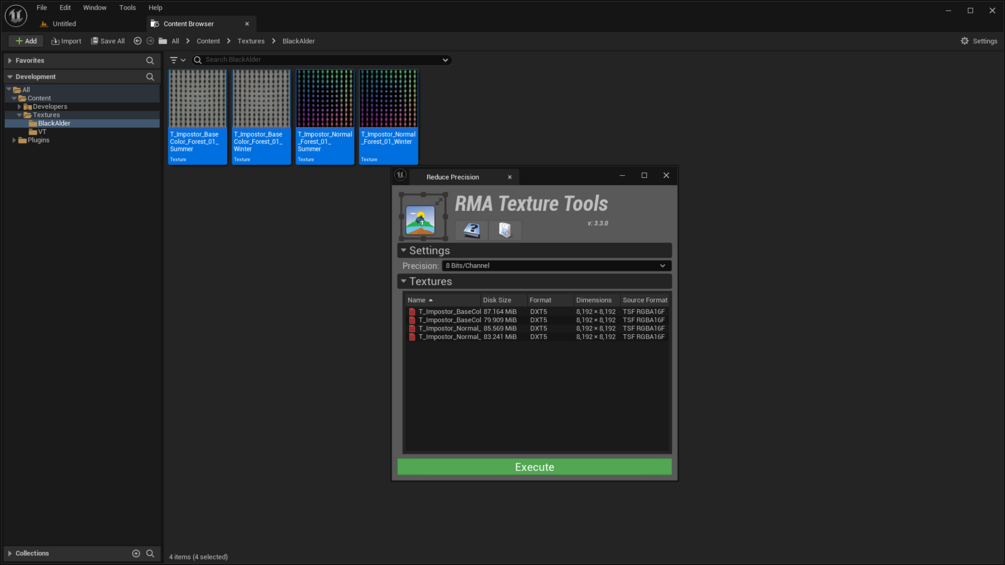Navigate to the Content breadcrumb
Image resolution: width=1005 pixels, height=565 pixels.
coord(208,41)
